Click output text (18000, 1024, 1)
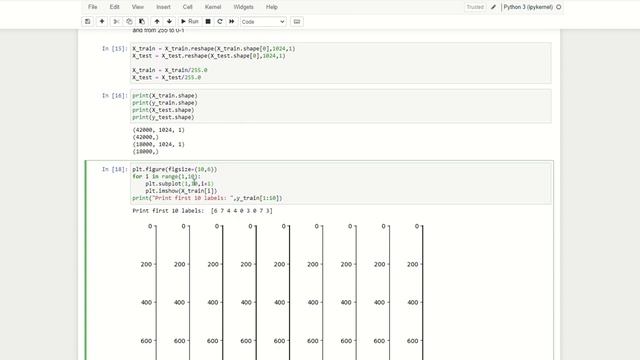Screen dimensions: 640x360 coord(158,144)
